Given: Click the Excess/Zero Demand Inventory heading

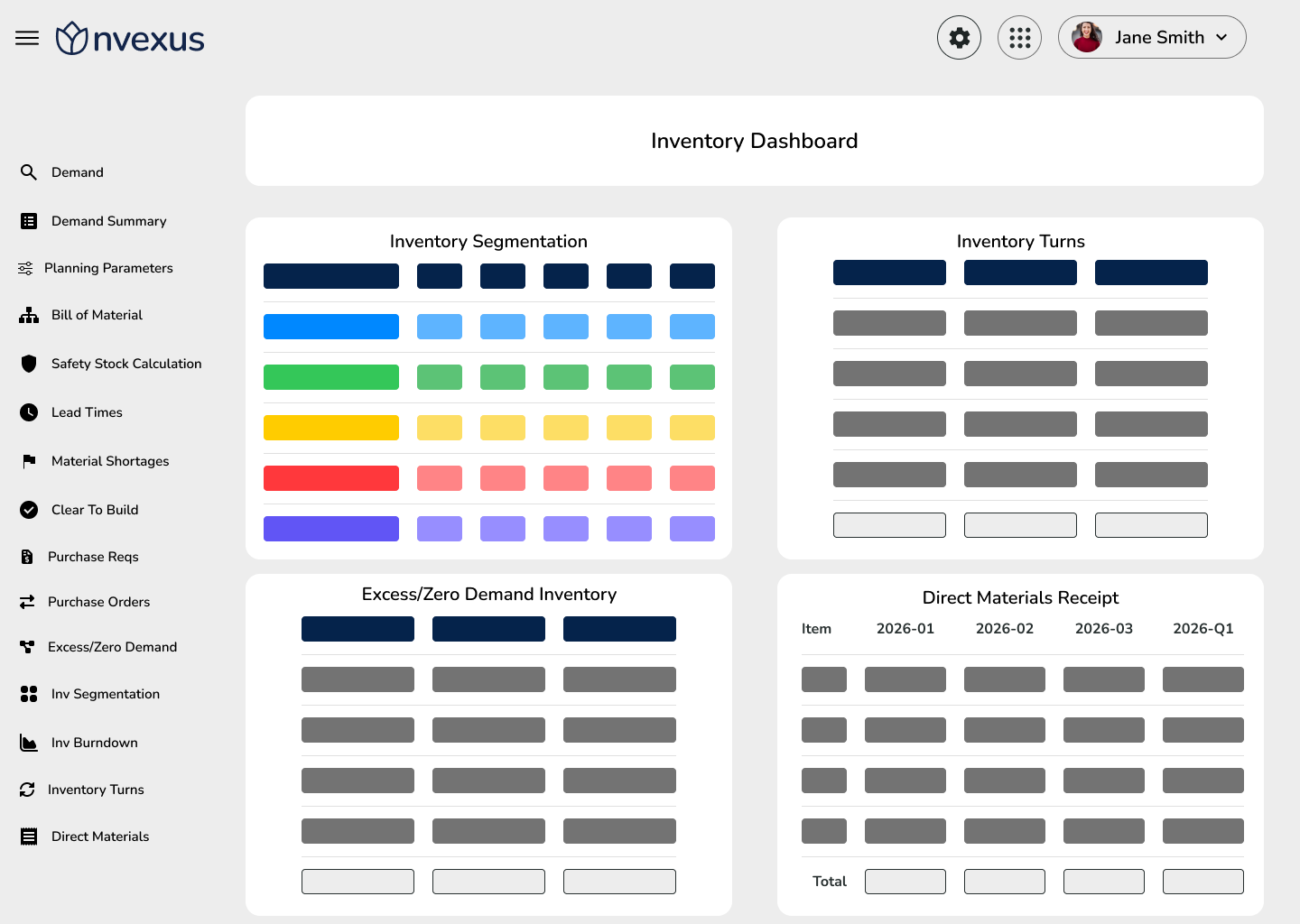Looking at the screenshot, I should [x=489, y=594].
